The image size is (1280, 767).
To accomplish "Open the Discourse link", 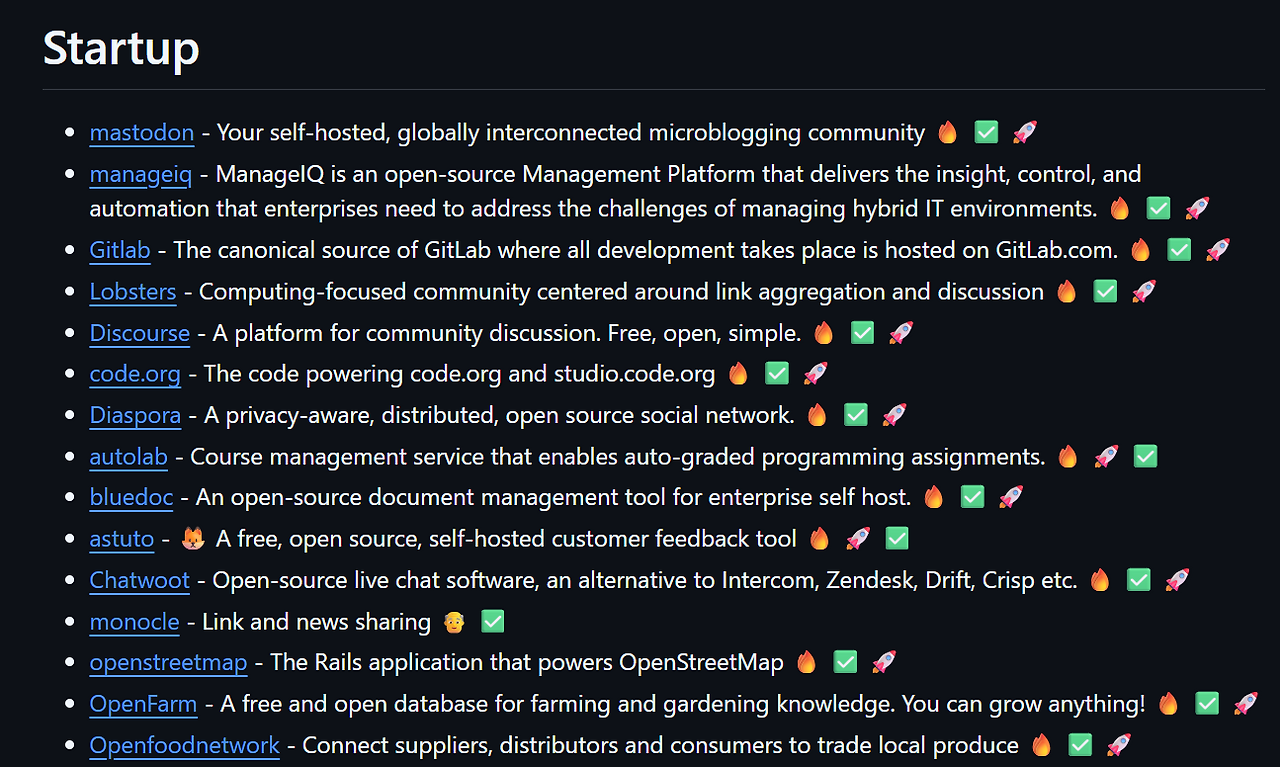I will 140,333.
